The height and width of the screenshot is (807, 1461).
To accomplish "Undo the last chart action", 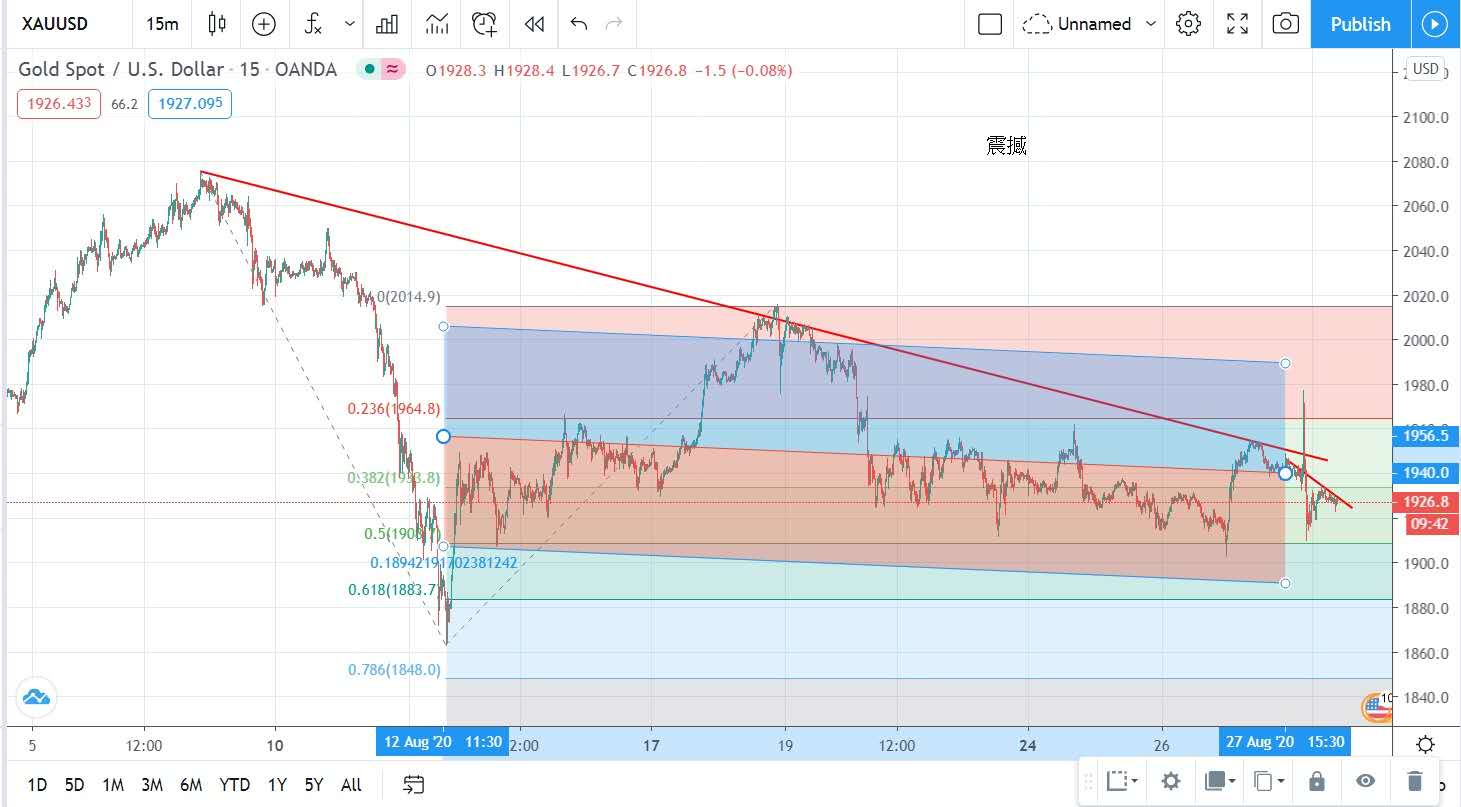I will coord(578,24).
